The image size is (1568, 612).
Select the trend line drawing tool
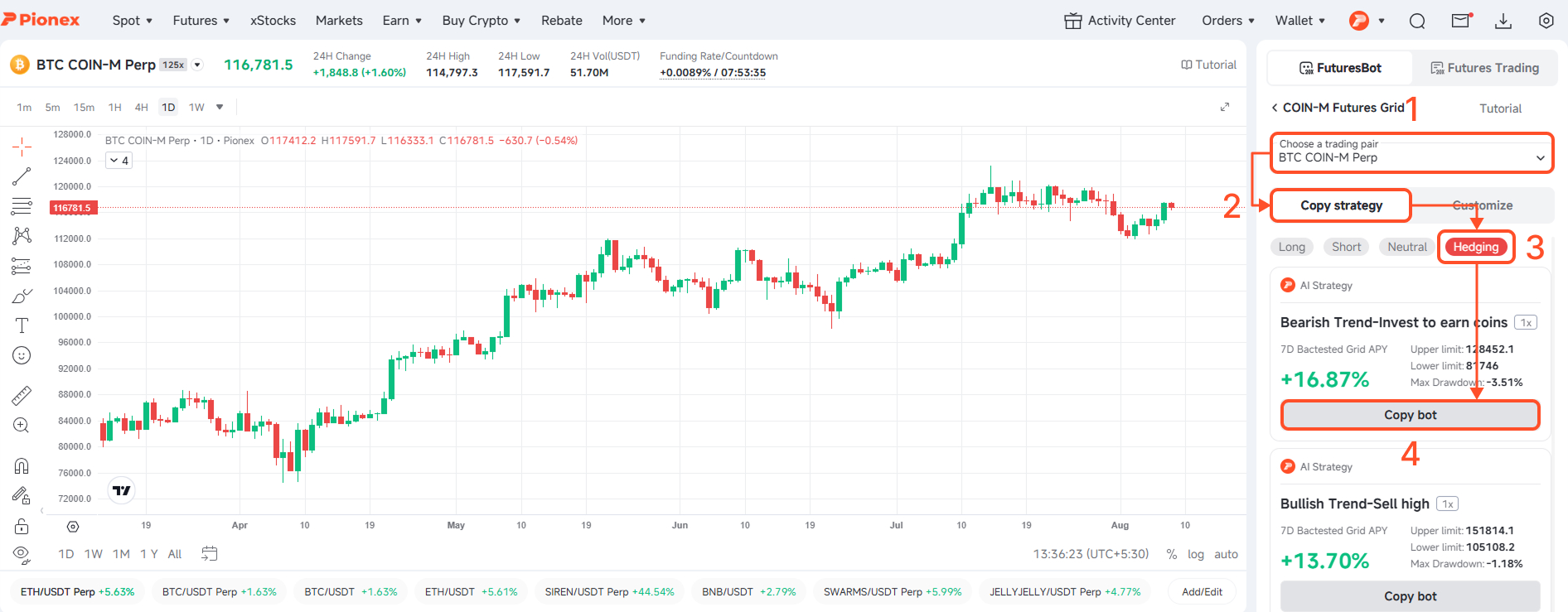click(x=22, y=176)
